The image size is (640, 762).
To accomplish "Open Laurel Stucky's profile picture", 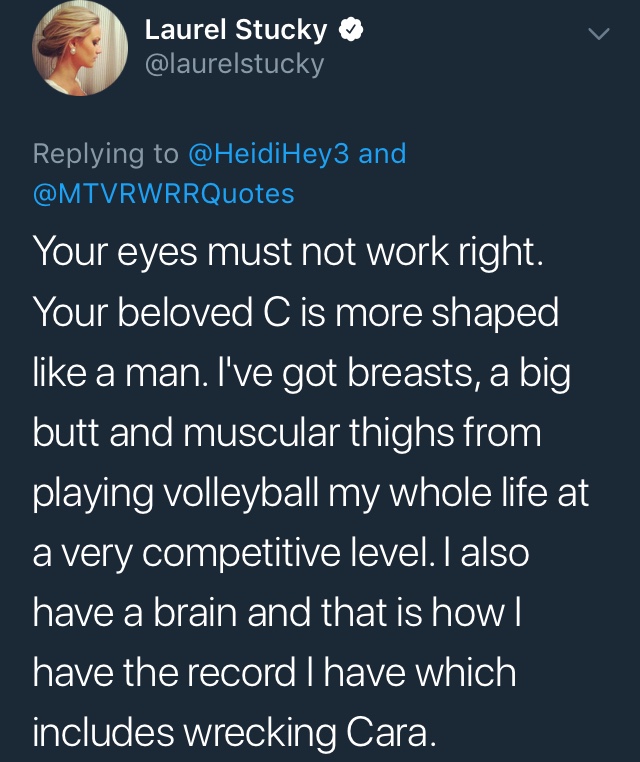I will (80, 48).
